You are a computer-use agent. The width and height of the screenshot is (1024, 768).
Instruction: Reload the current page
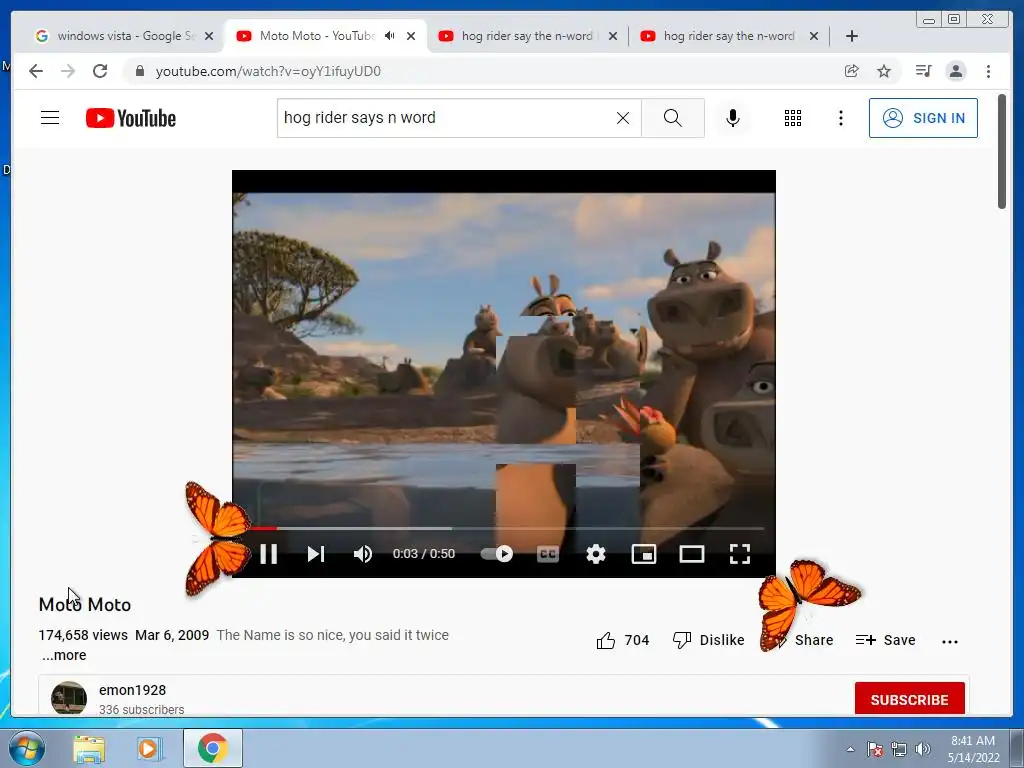(100, 71)
